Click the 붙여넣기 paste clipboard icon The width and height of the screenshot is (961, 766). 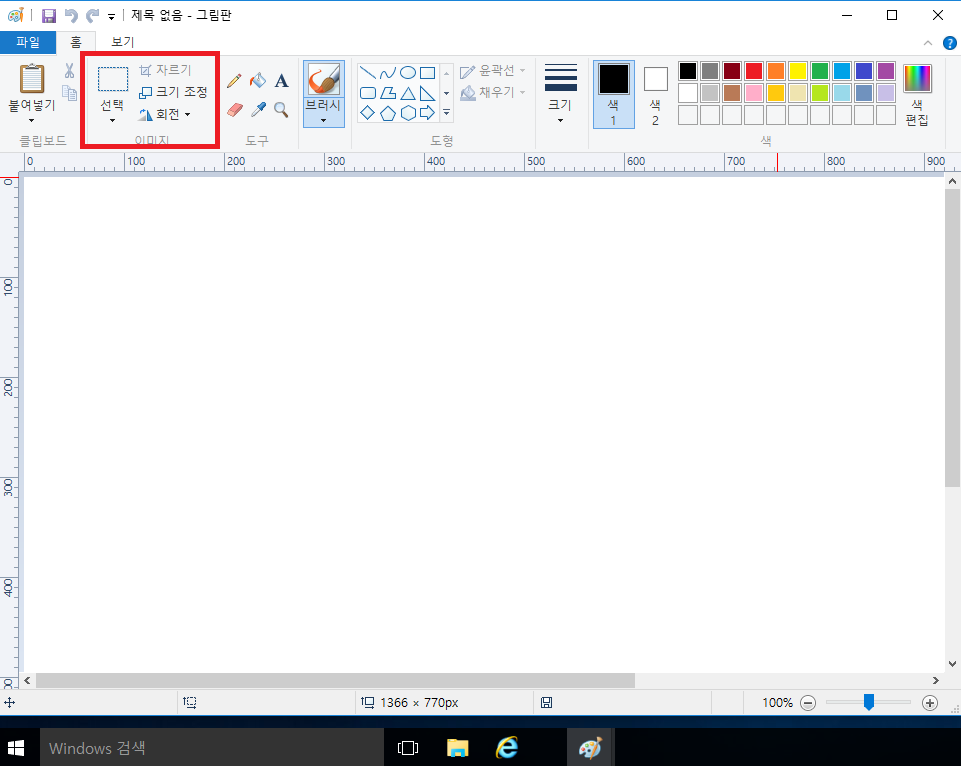(32, 78)
